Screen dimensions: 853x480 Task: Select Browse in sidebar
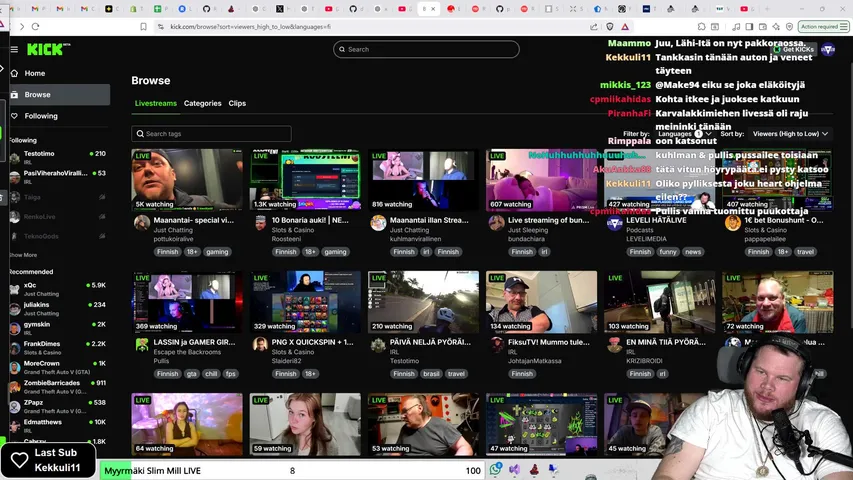click(59, 94)
